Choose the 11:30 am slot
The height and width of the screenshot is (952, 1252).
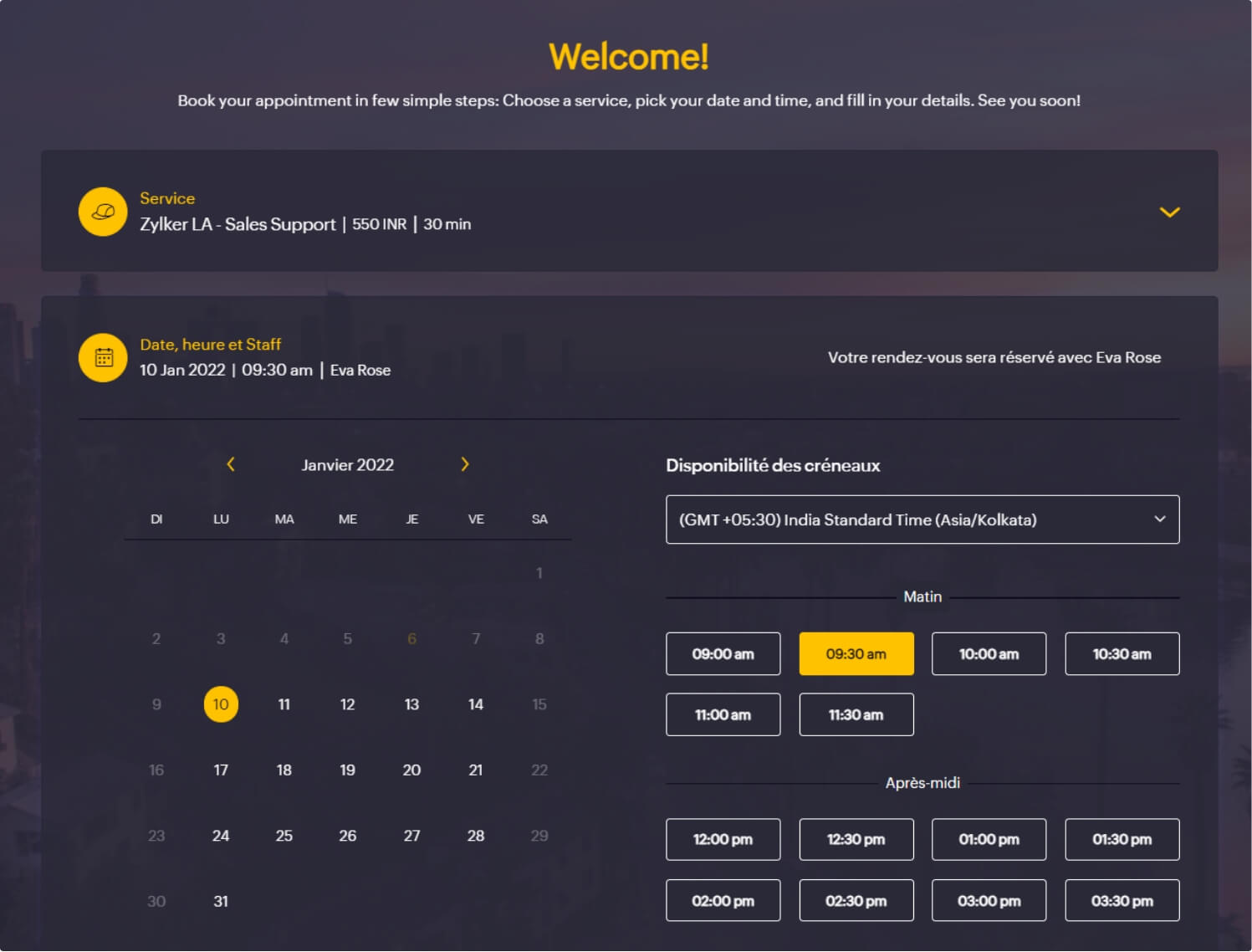click(856, 715)
